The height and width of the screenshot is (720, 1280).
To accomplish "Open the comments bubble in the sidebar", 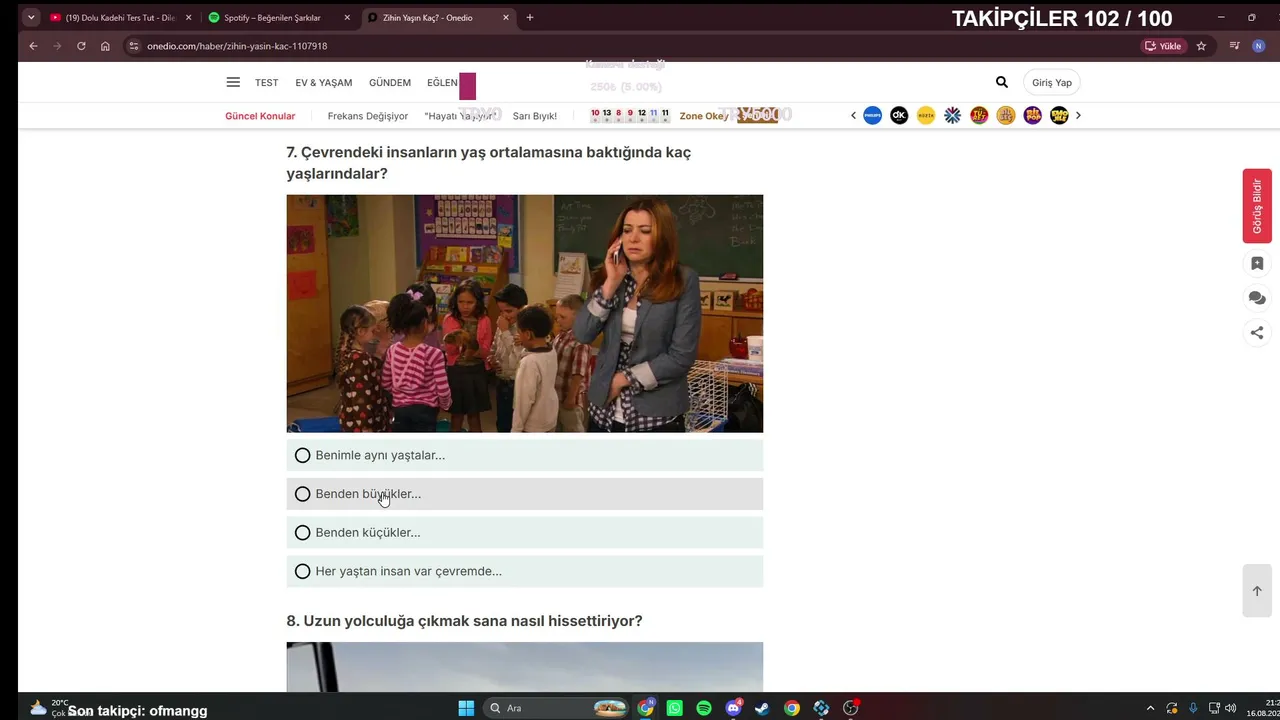I will (x=1257, y=298).
